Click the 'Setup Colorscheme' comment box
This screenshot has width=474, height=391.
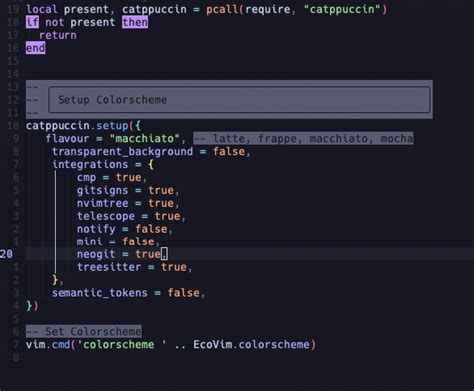coord(239,100)
